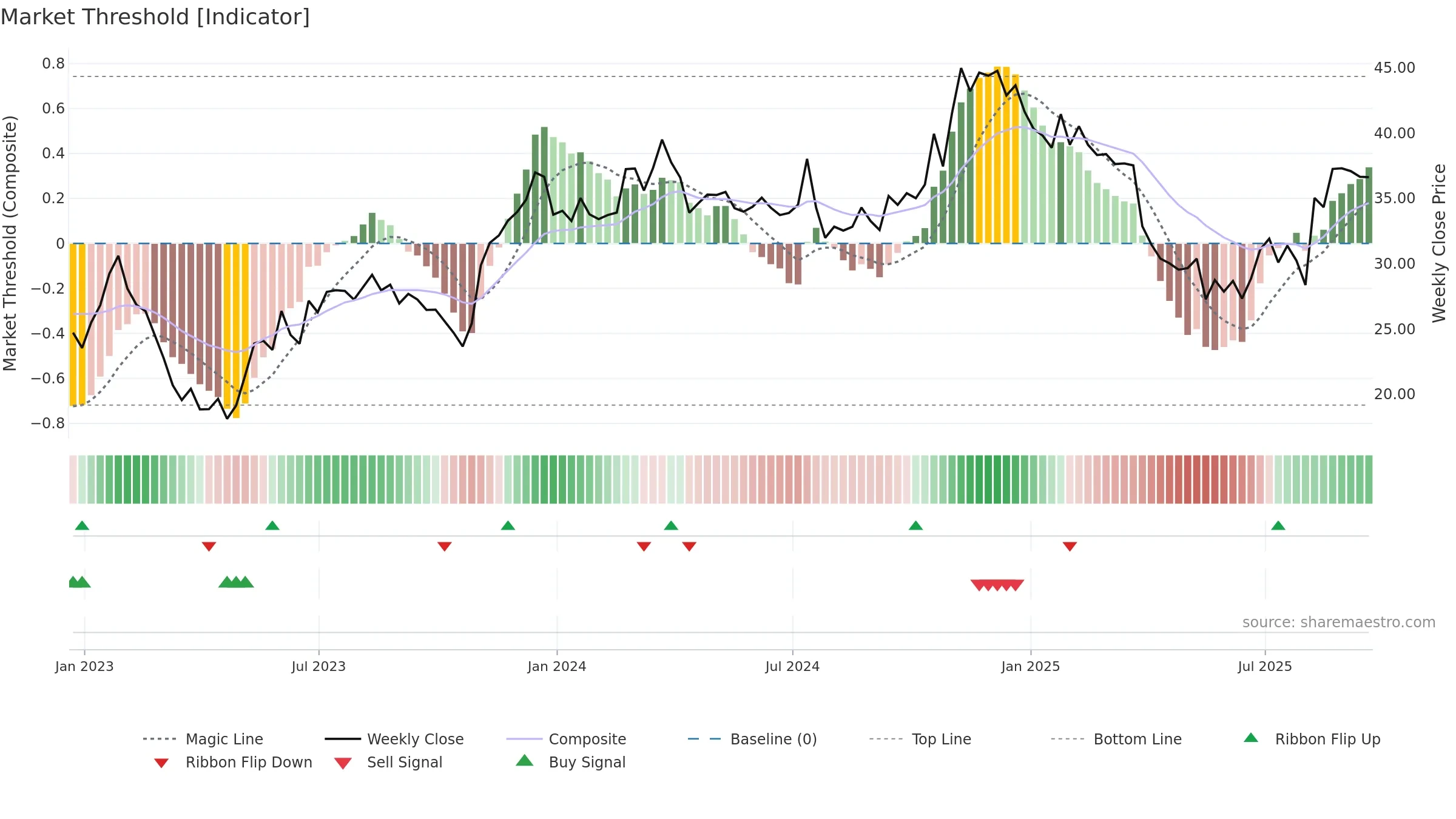Click the red Sell Signal legend triangle

tap(343, 763)
